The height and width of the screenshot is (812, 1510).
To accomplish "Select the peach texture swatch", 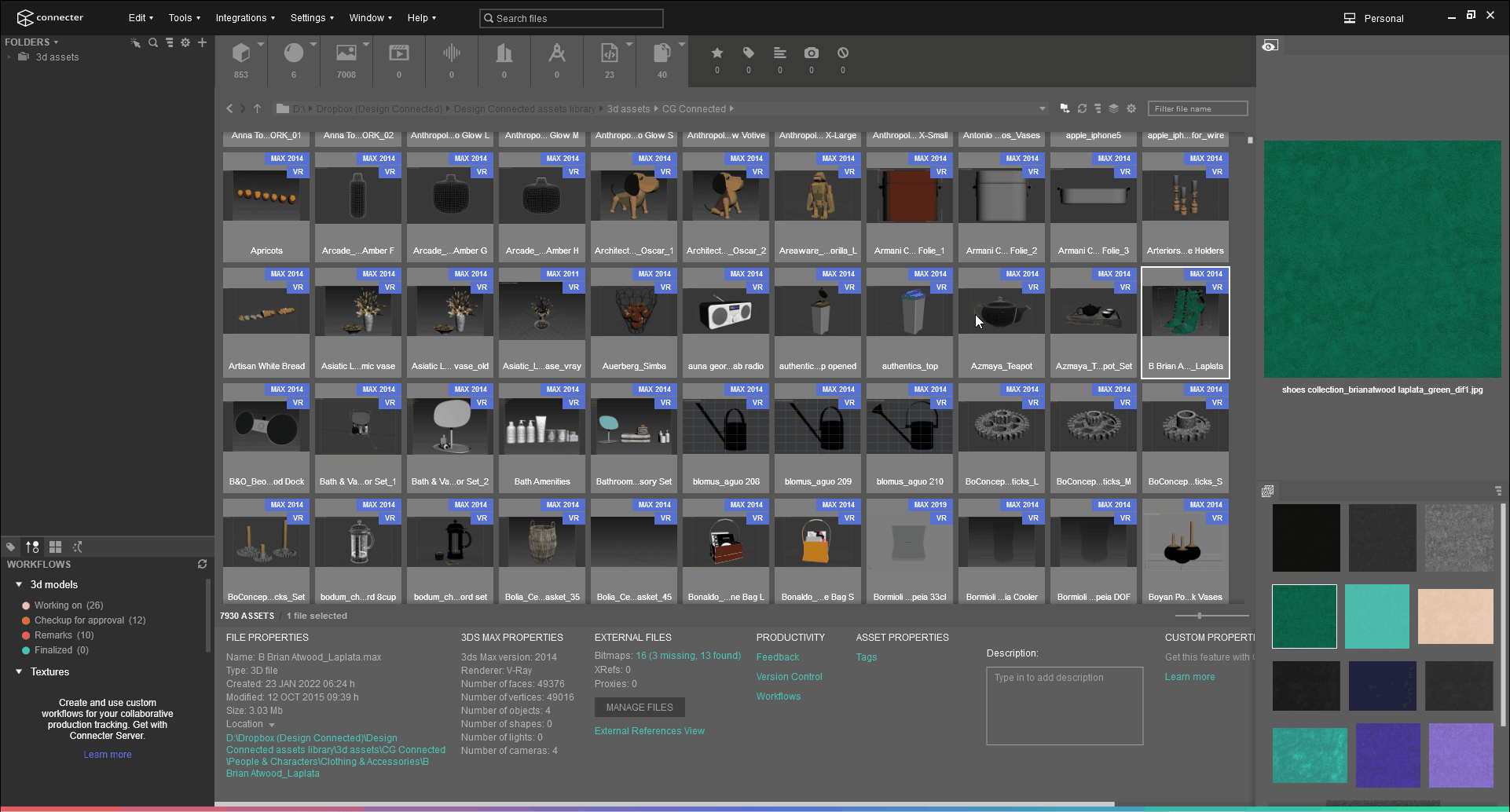I will coord(1456,616).
